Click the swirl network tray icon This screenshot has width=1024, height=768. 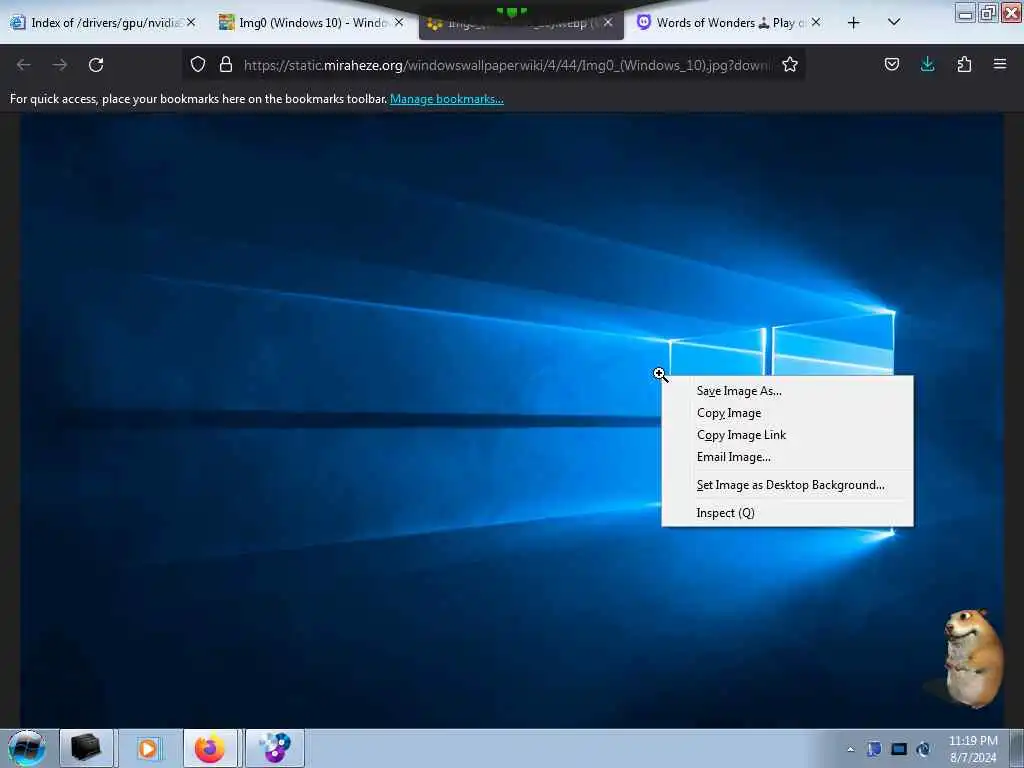click(x=923, y=749)
